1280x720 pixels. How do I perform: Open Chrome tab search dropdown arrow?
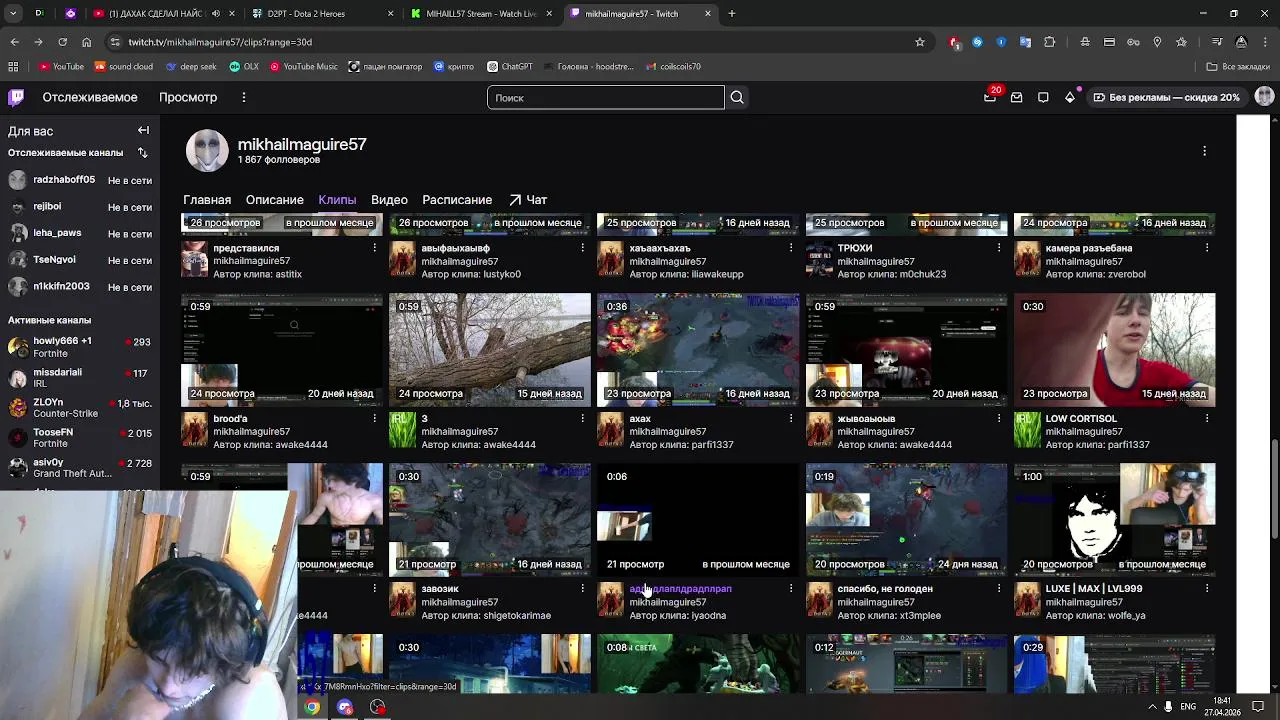click(x=15, y=14)
